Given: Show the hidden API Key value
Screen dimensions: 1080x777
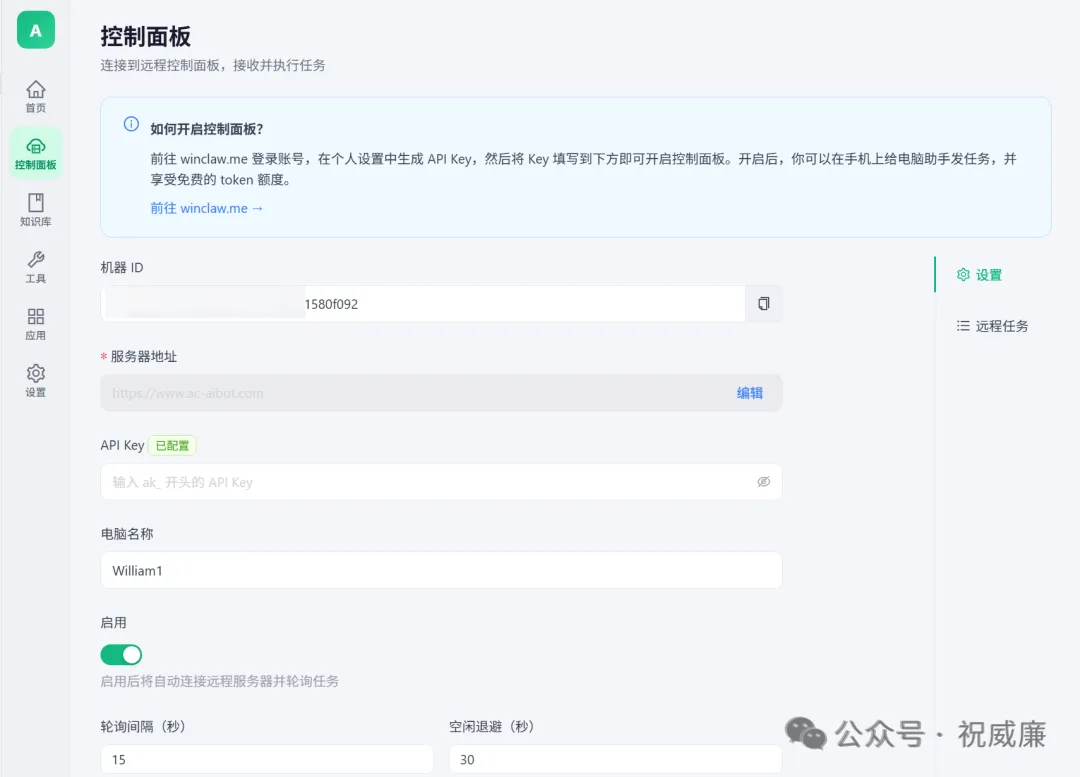Looking at the screenshot, I should tap(763, 482).
